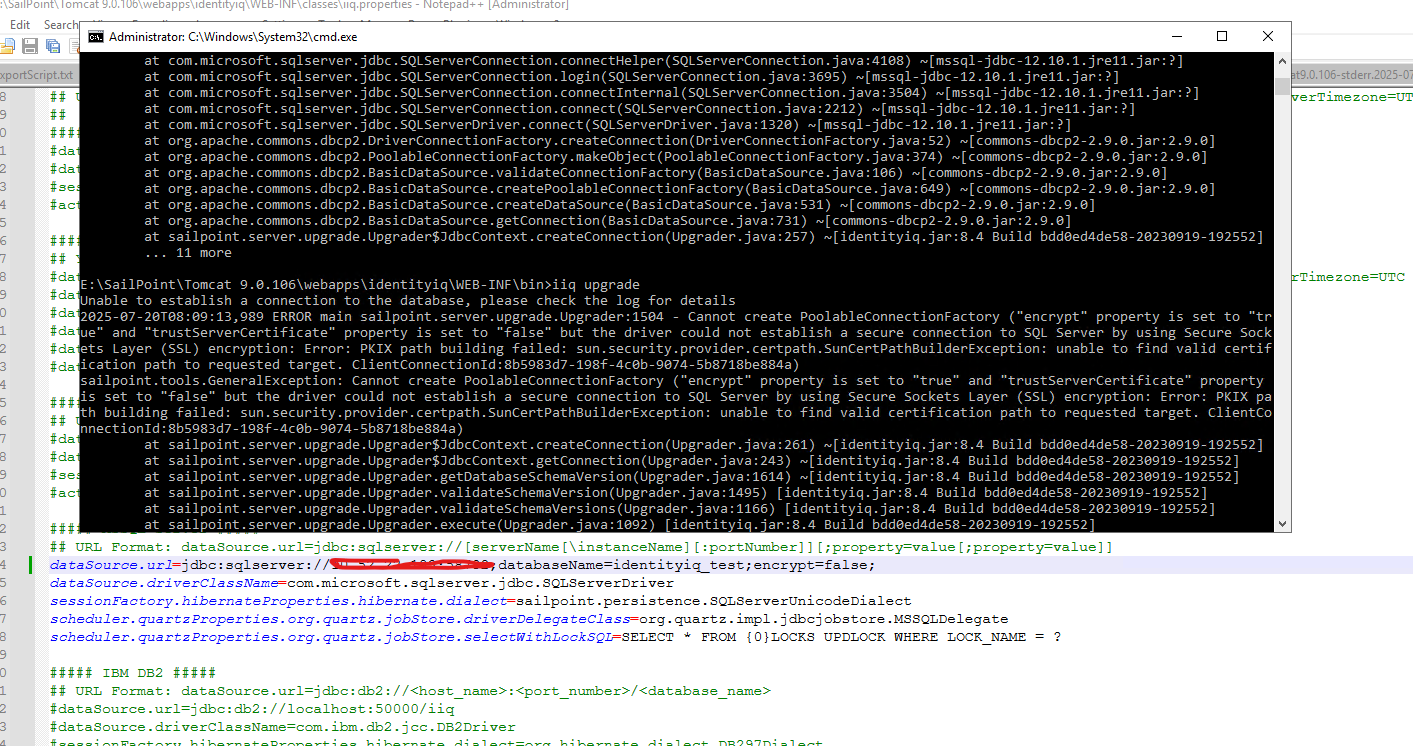Click the '... 11 more' line in cmd
This screenshot has height=746, width=1413.
click(188, 253)
